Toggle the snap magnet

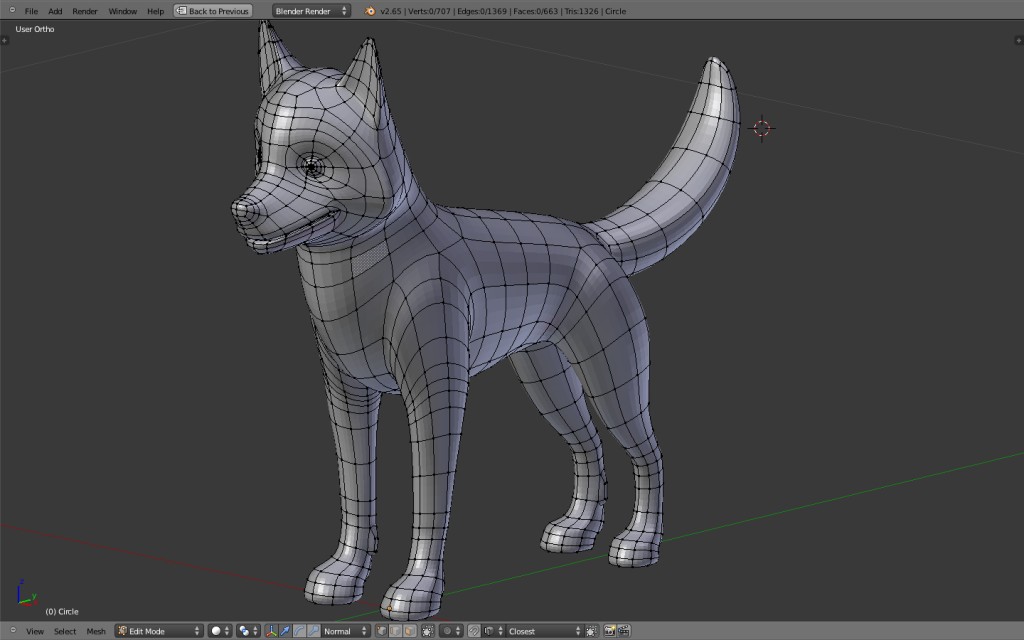click(x=473, y=631)
